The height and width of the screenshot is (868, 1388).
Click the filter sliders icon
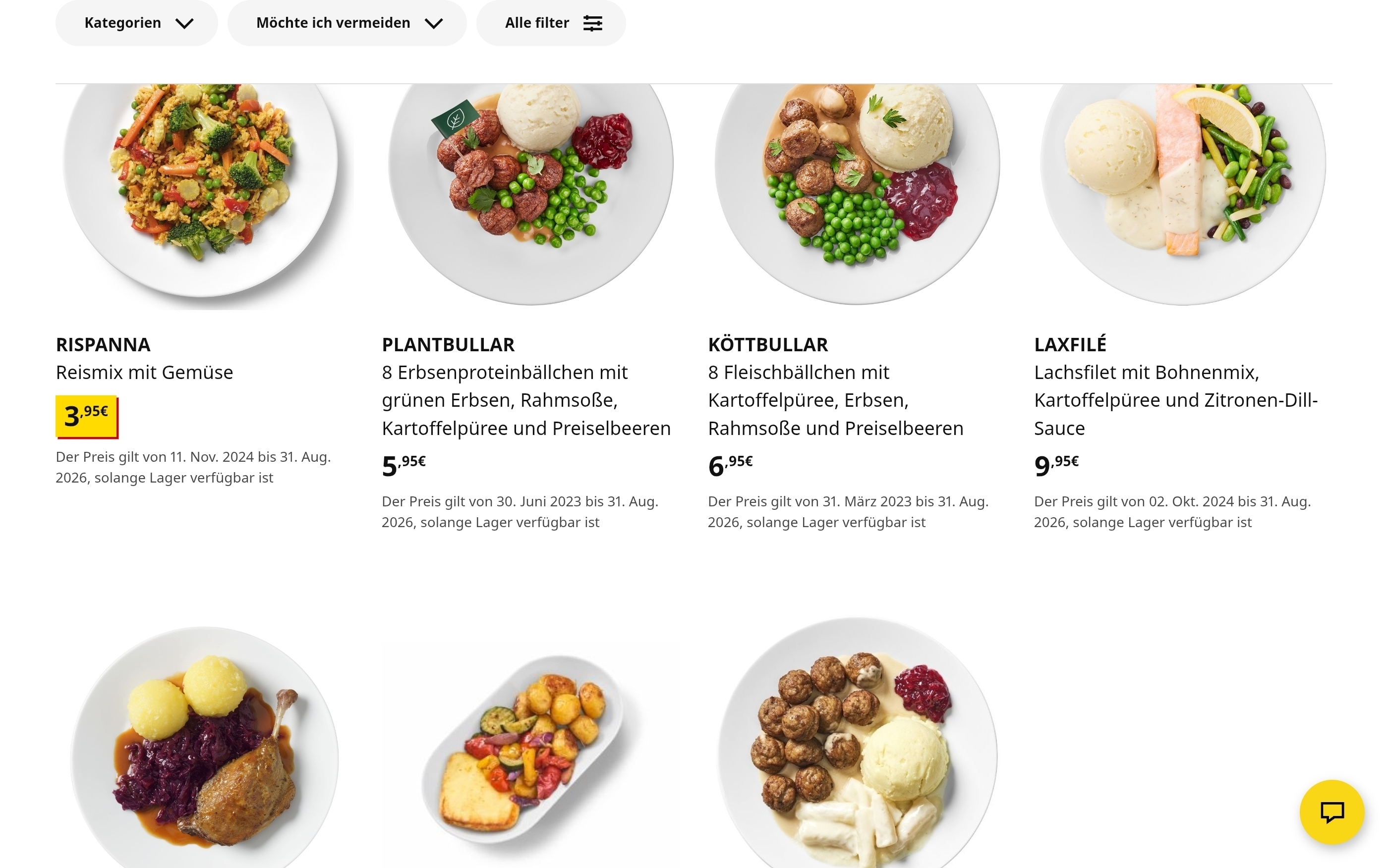[592, 23]
